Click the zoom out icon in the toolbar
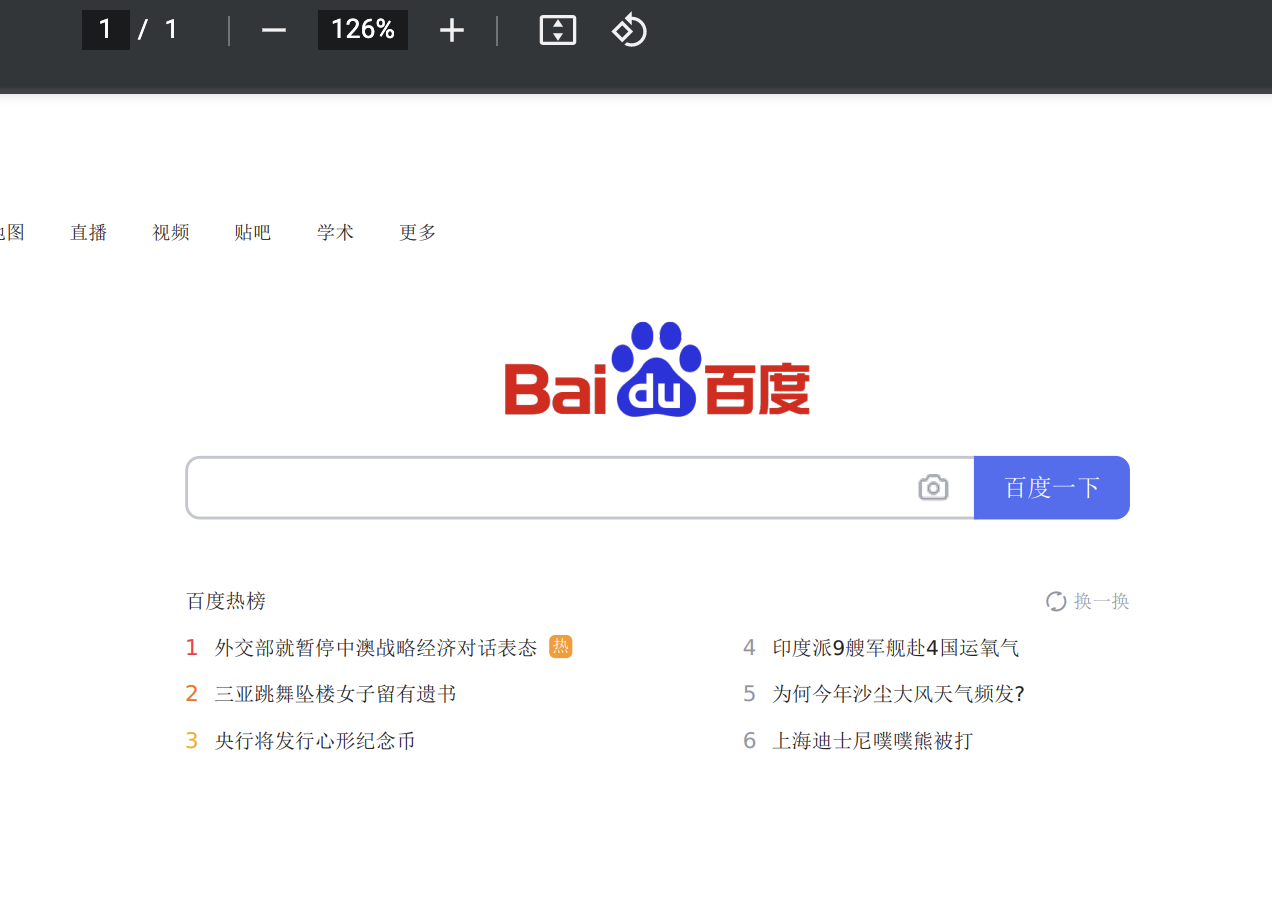 pyautogui.click(x=273, y=30)
